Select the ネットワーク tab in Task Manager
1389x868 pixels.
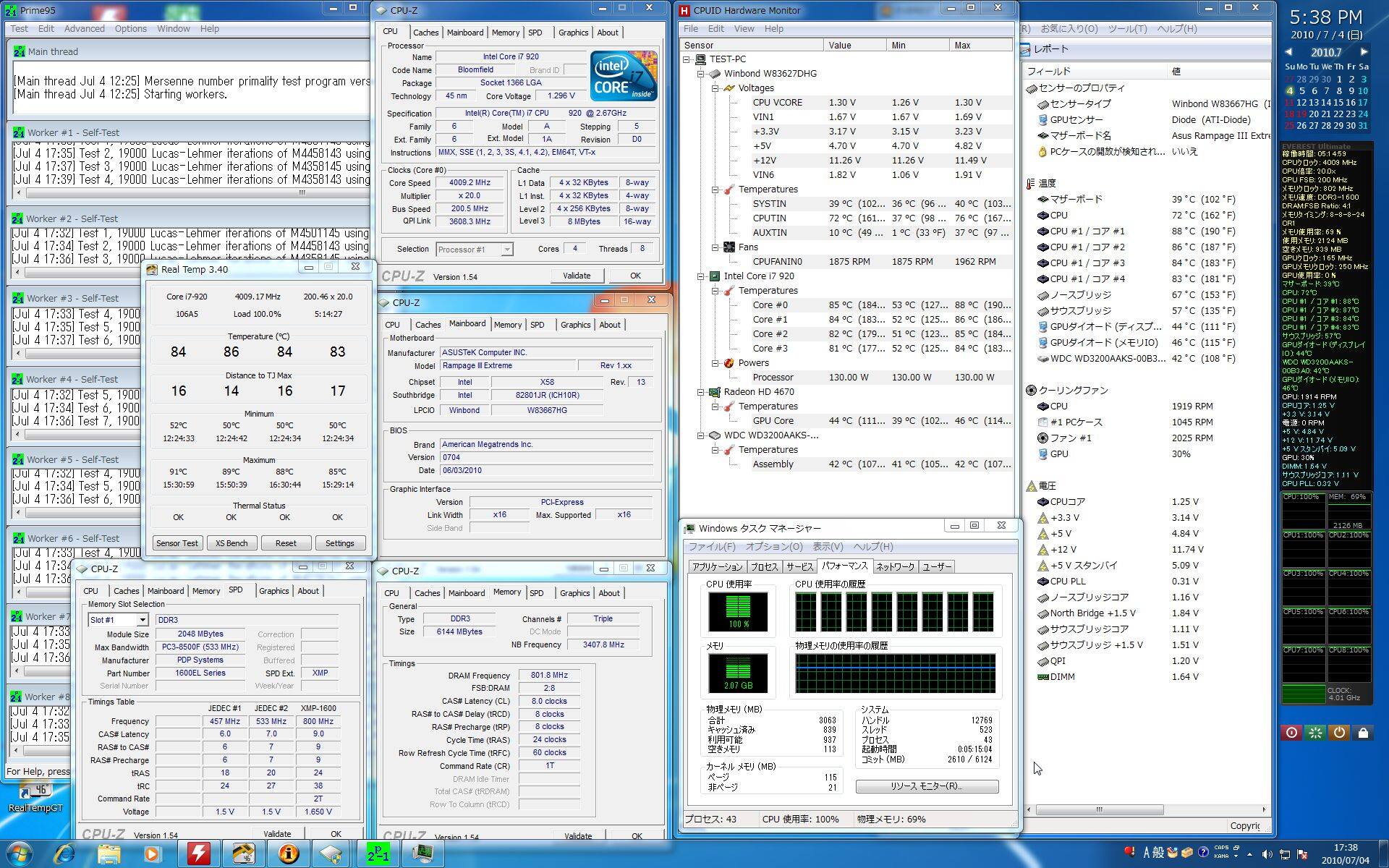point(895,566)
